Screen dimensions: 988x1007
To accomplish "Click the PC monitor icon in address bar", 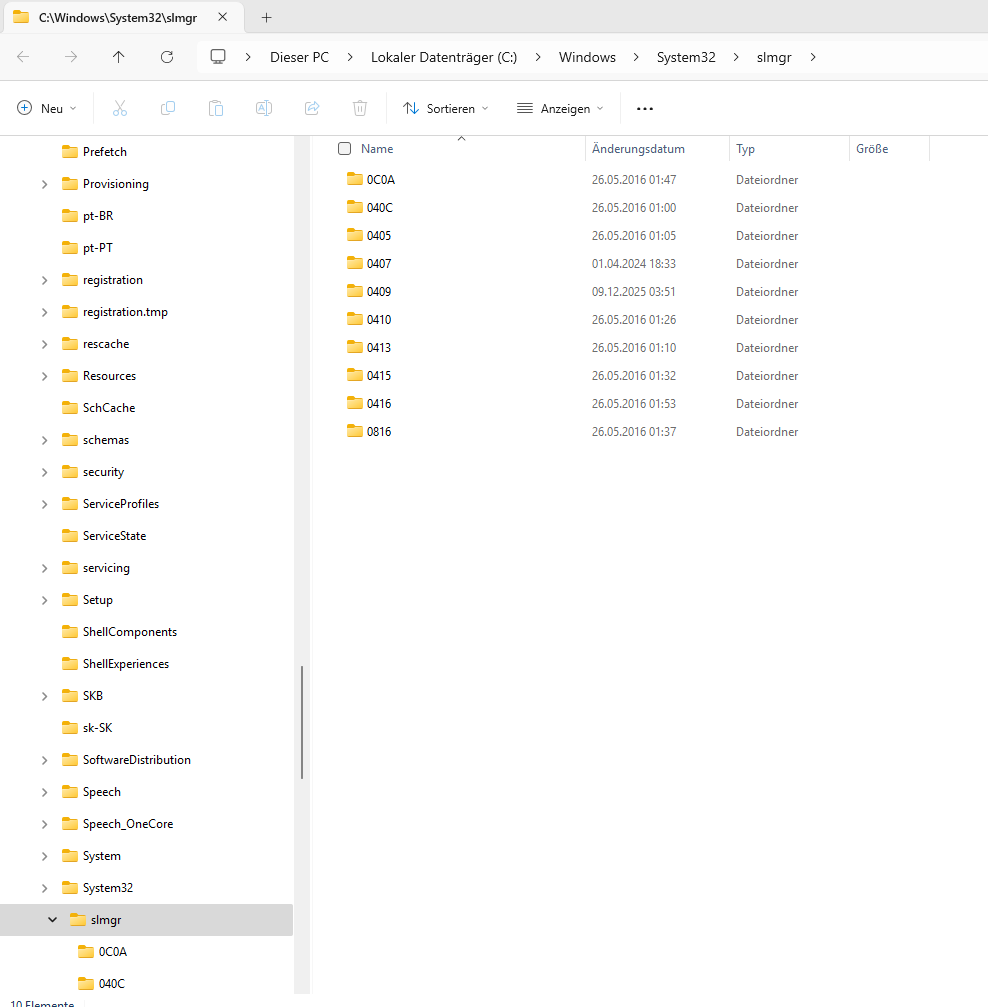I will [218, 57].
